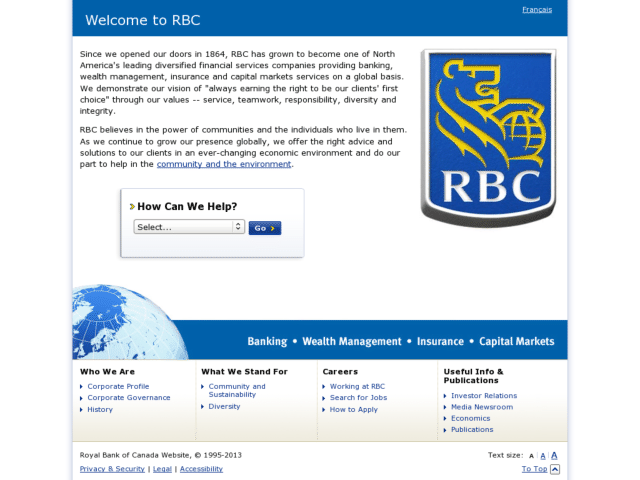
Task: Click the Banking banner text
Action: point(267,341)
